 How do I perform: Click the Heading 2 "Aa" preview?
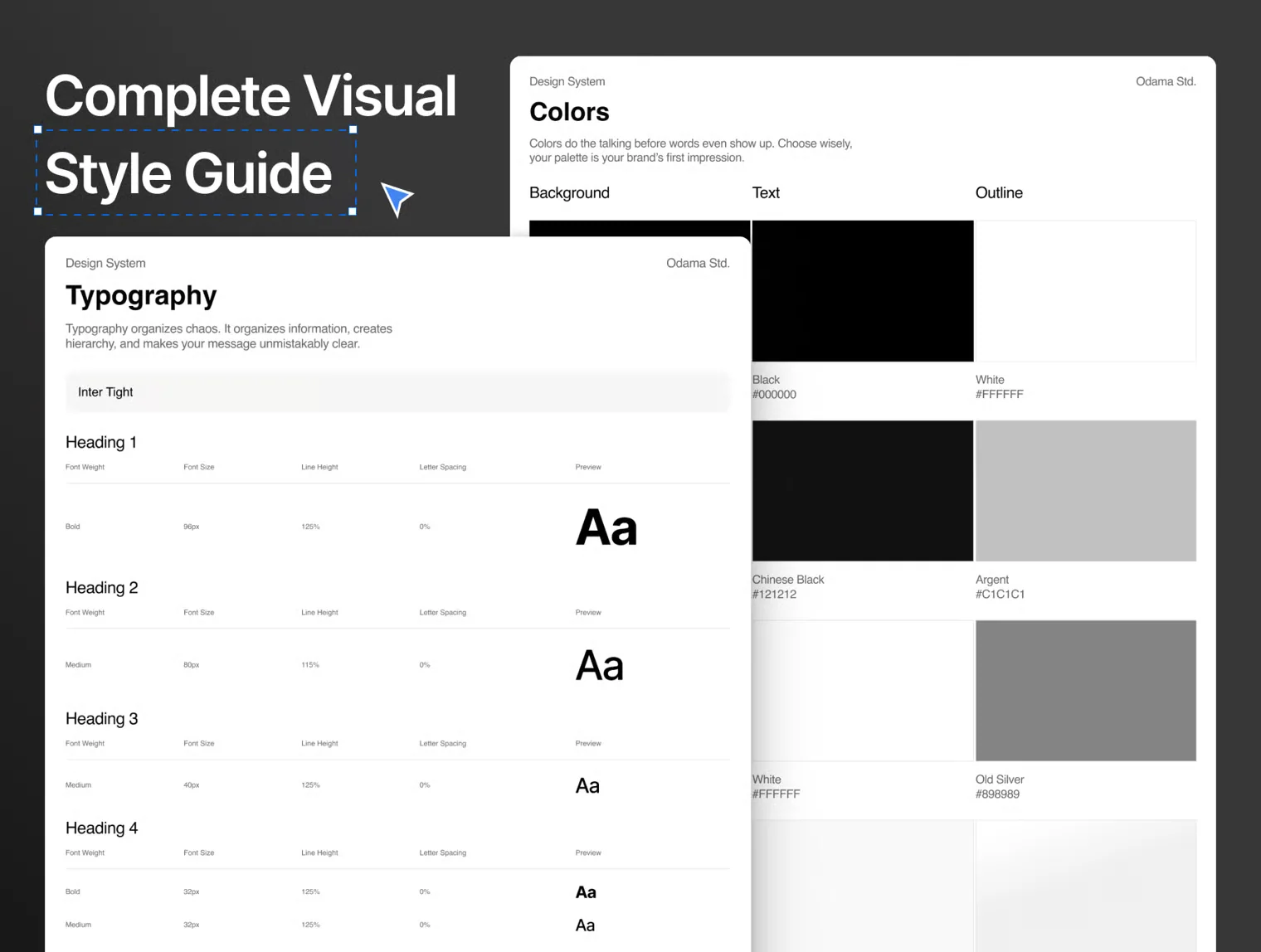600,665
